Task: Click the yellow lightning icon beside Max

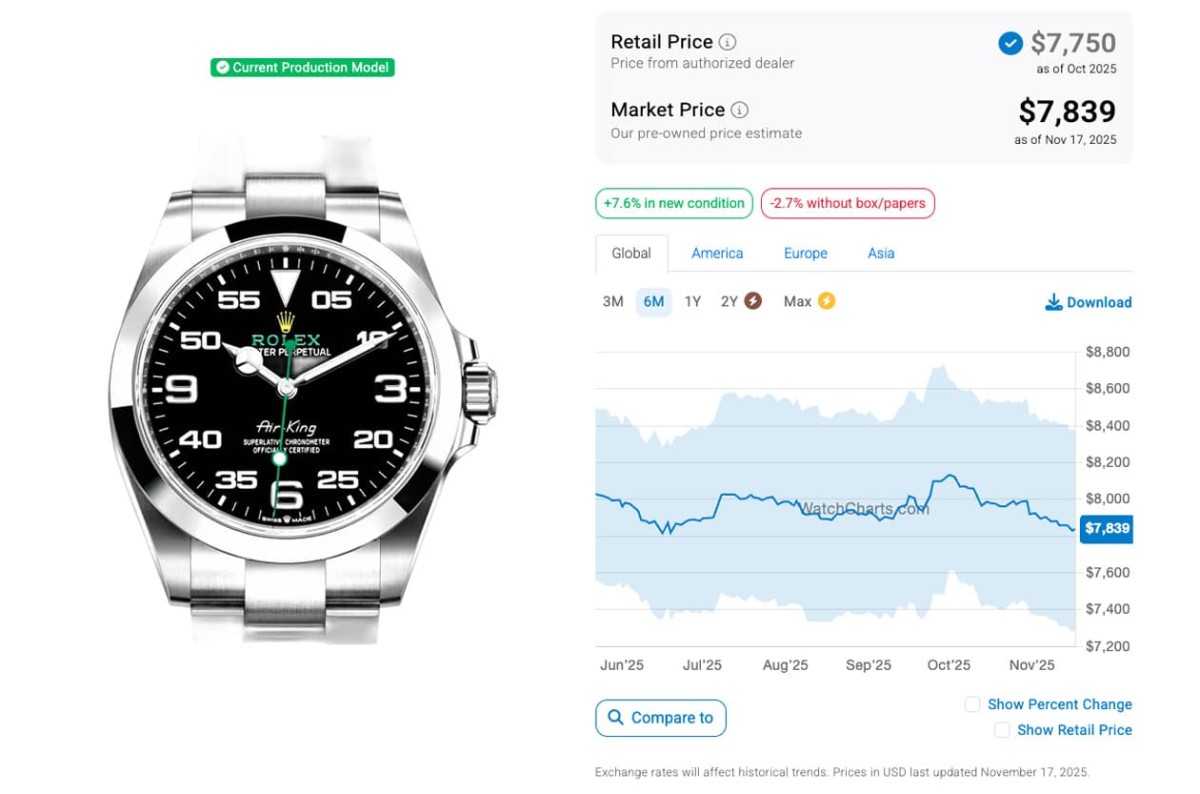Action: pos(826,301)
